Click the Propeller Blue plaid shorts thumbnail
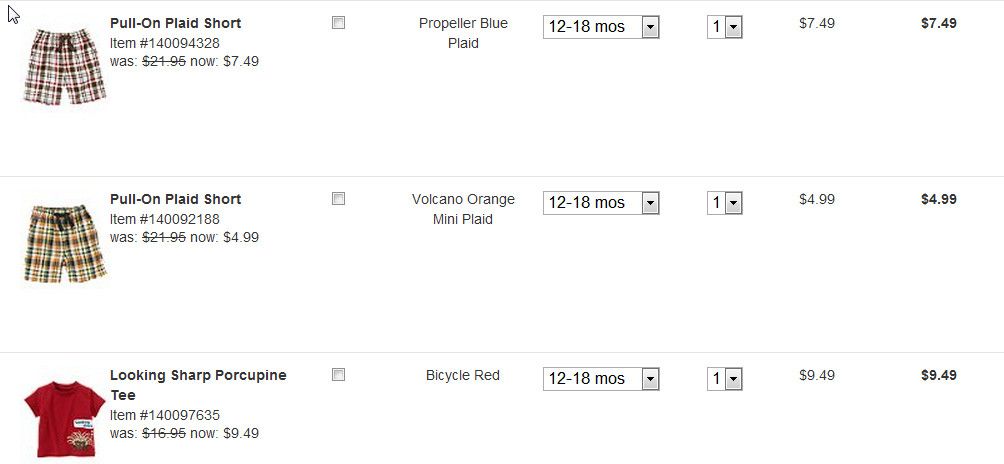 coord(64,66)
